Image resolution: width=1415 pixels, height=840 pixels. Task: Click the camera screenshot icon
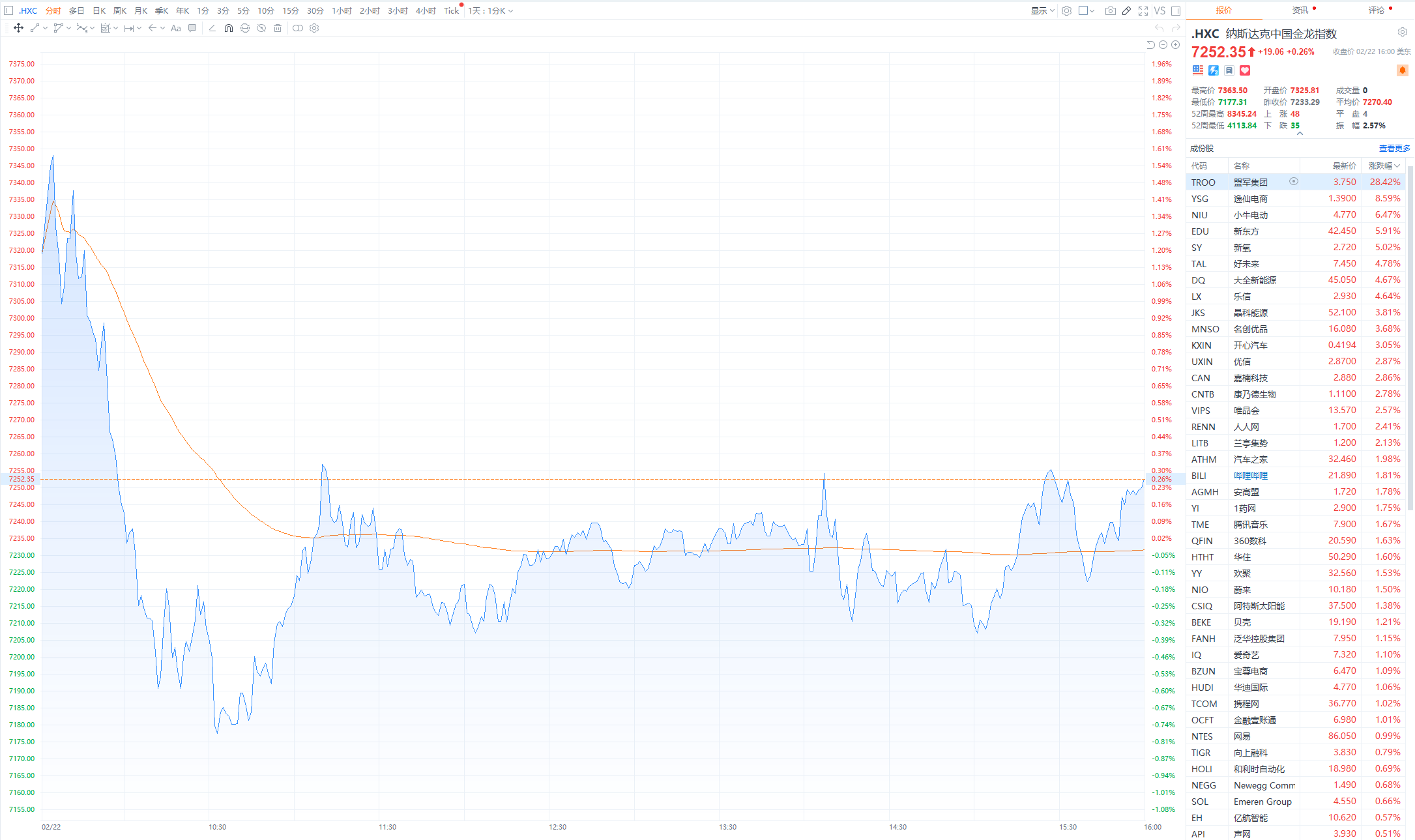coord(1110,10)
